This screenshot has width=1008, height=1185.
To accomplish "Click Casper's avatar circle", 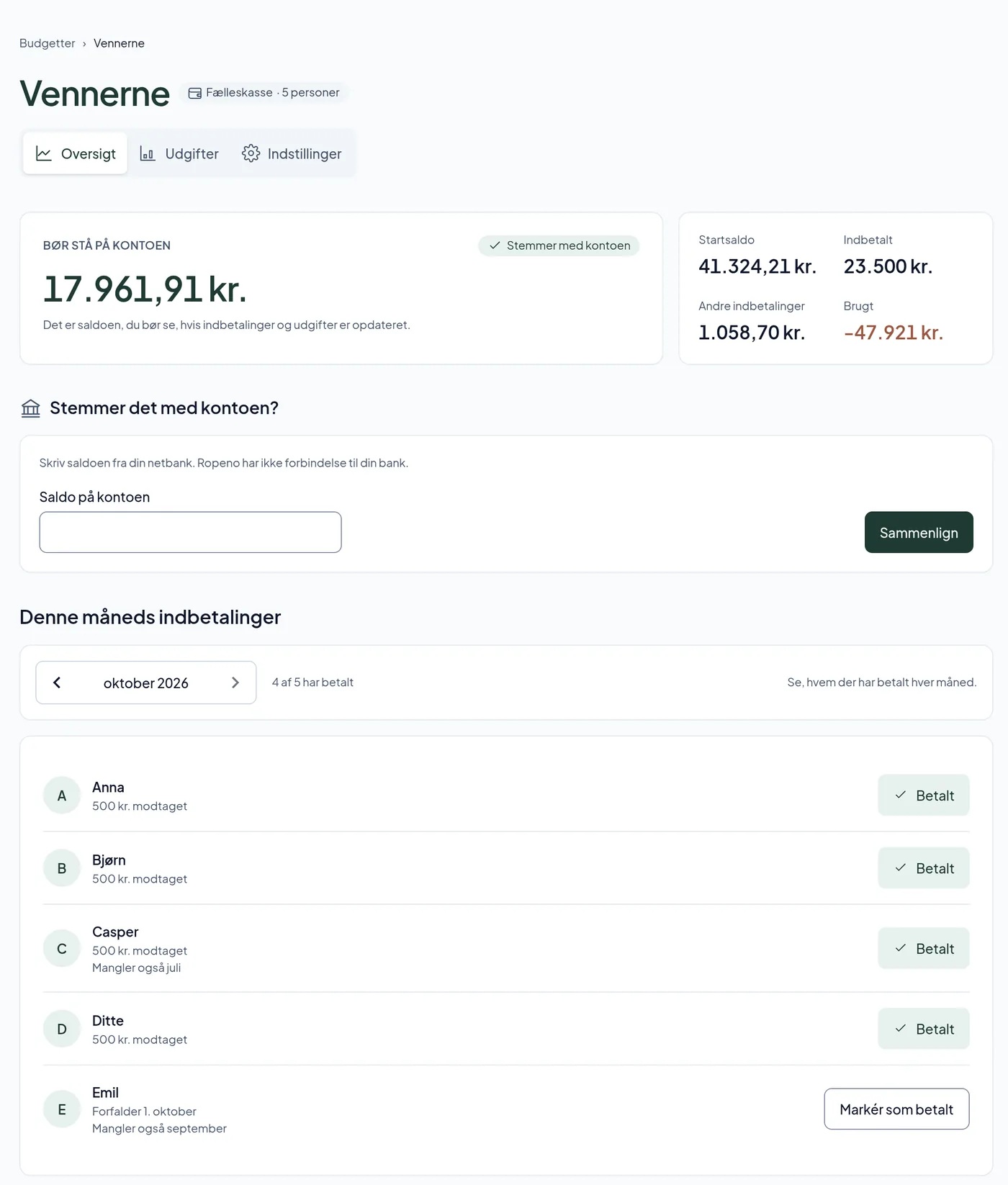I will (62, 949).
